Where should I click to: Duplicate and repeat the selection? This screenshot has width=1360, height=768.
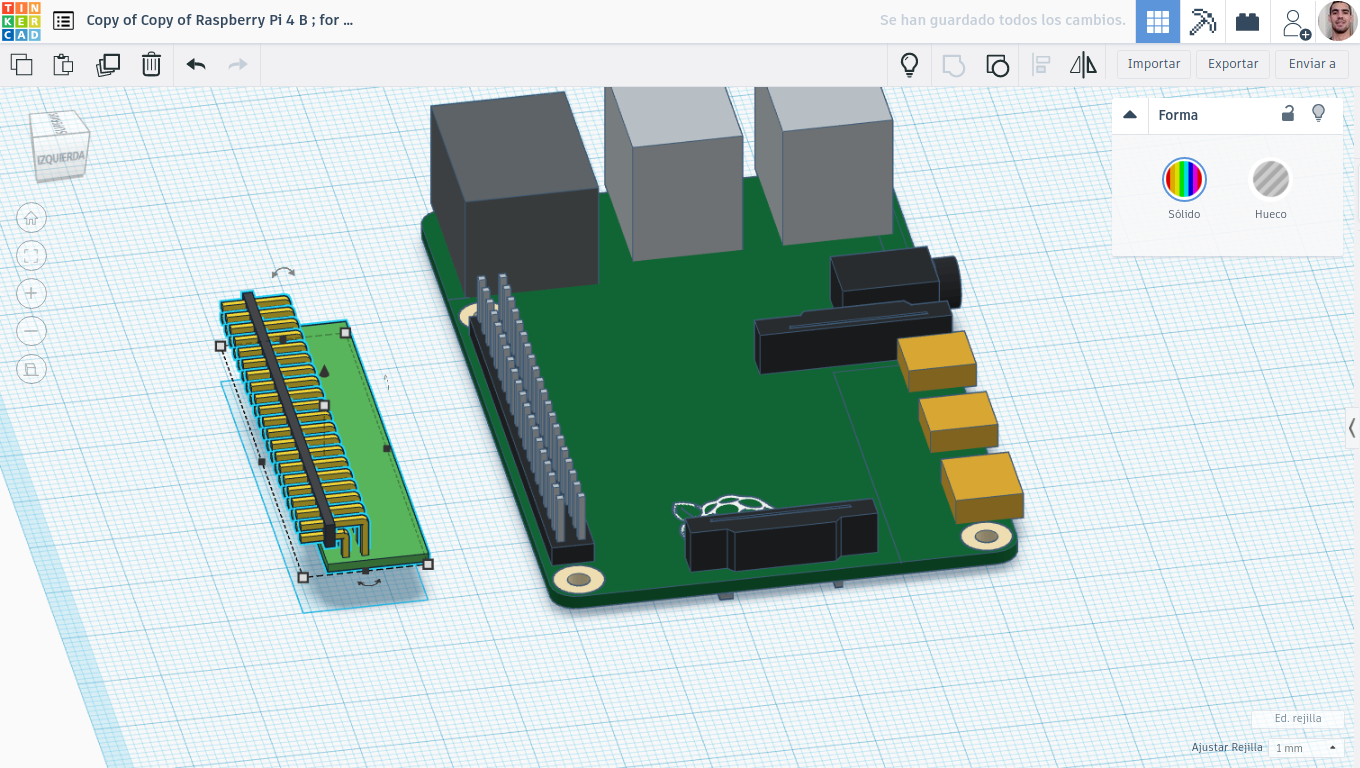click(108, 65)
